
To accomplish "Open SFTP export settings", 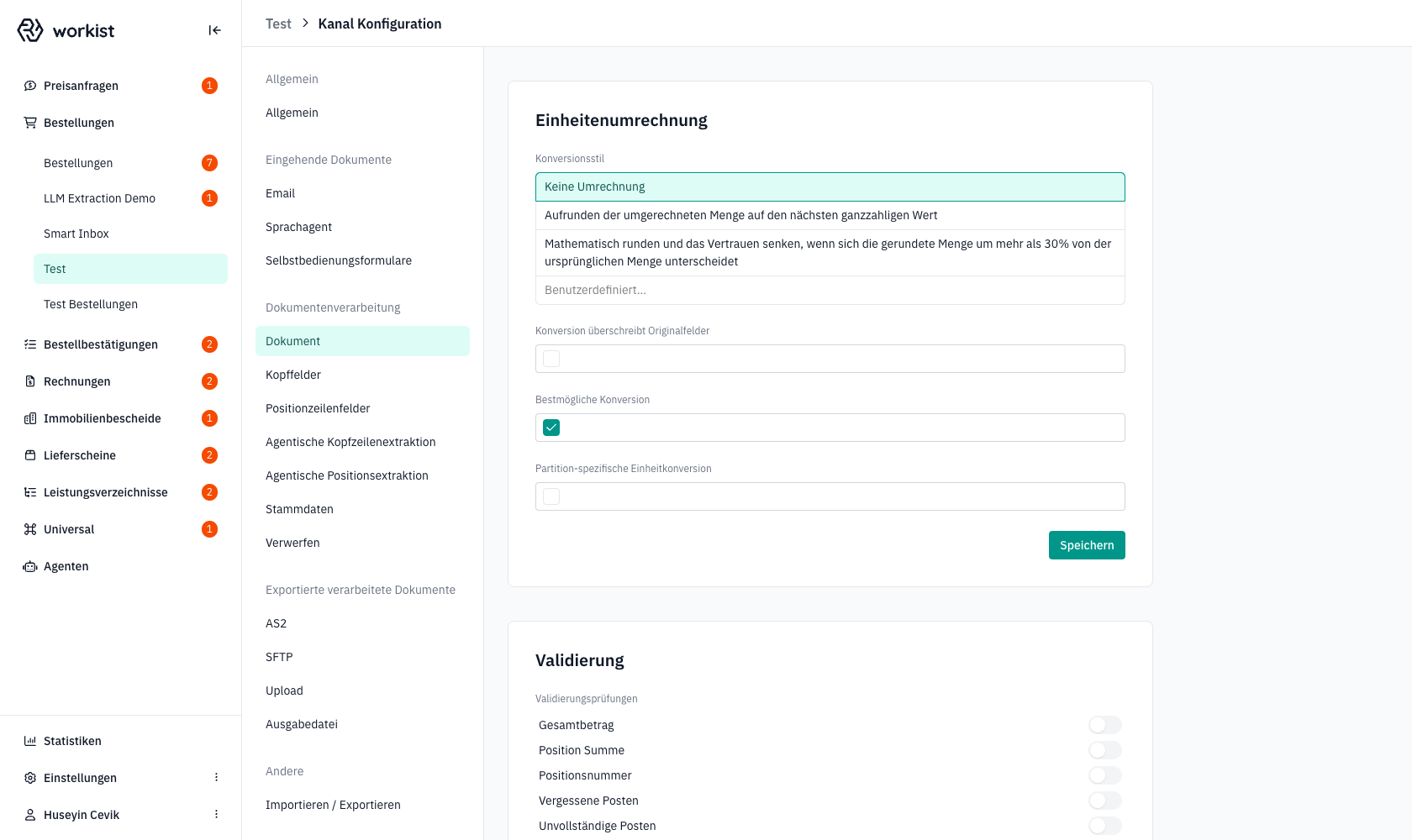I will [x=362, y=657].
